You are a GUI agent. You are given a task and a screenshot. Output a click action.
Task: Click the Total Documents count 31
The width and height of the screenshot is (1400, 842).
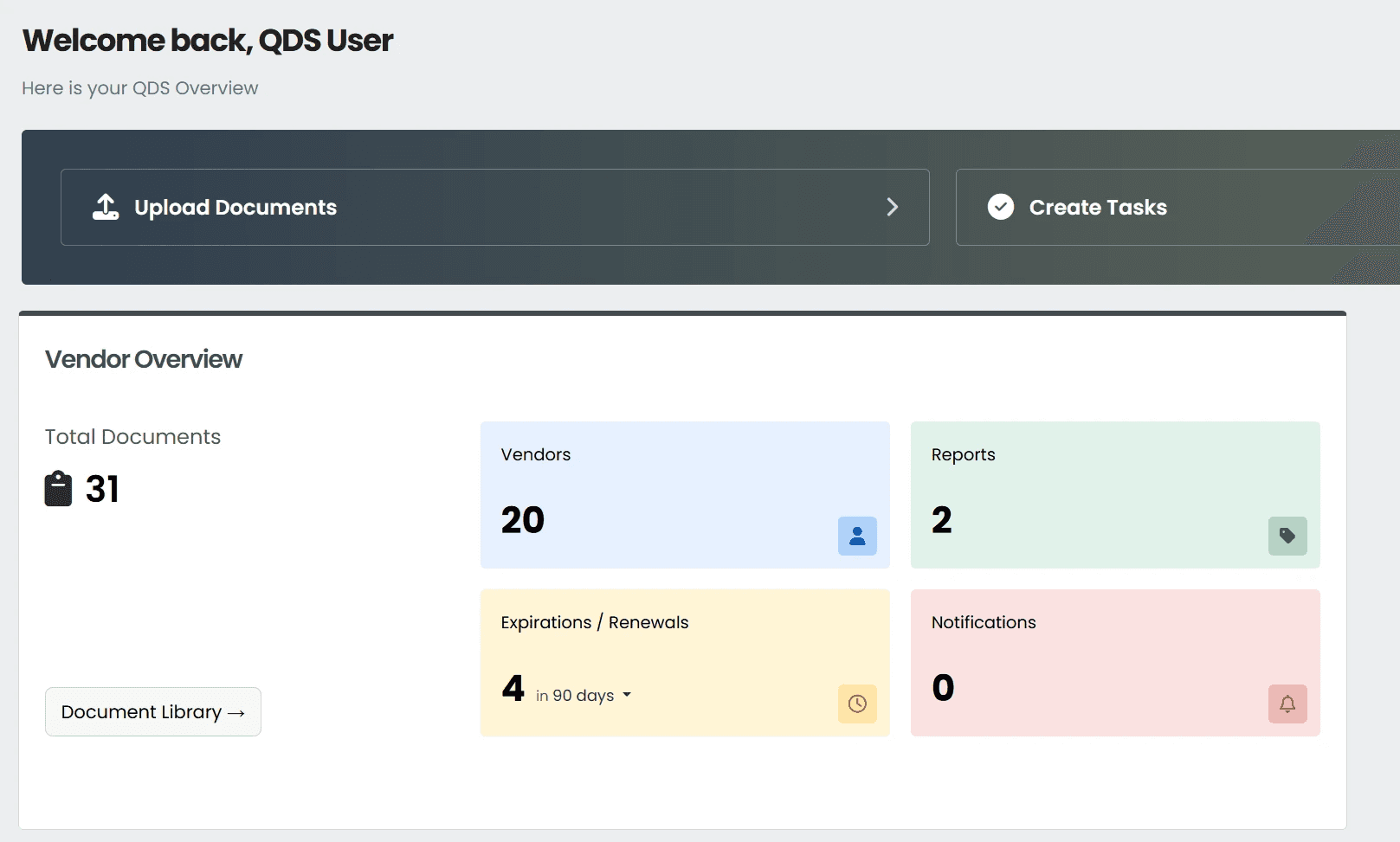(x=102, y=489)
